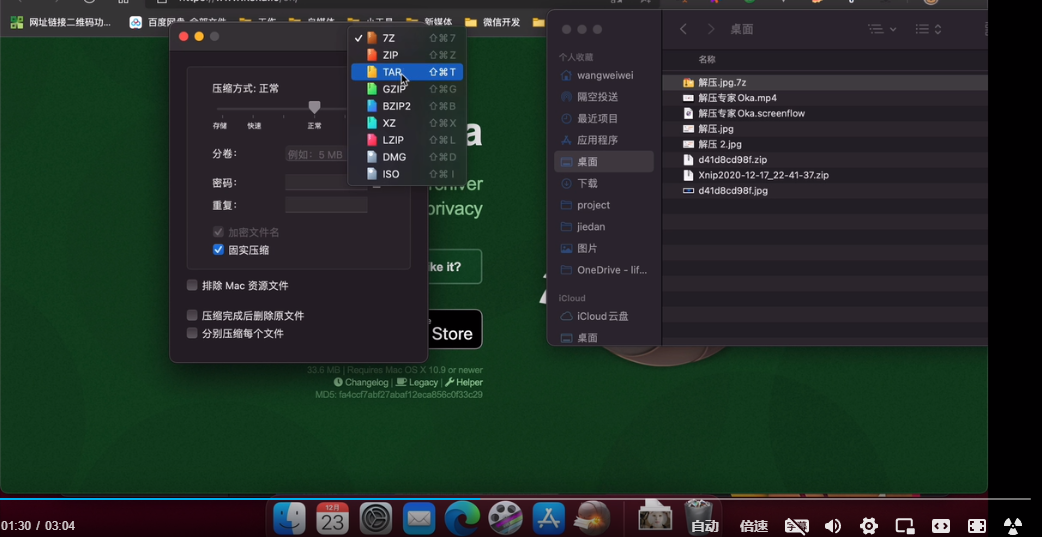Enable 分别压缩每个文件 checkbox
Viewport: 1042px width, 537px height.
tap(192, 333)
